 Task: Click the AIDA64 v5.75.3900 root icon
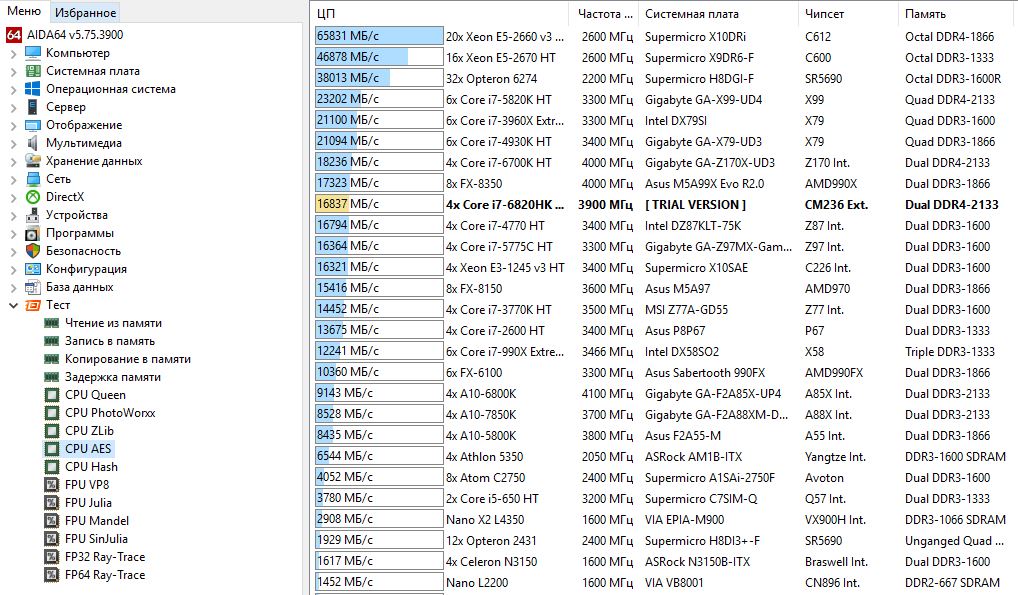[x=14, y=35]
